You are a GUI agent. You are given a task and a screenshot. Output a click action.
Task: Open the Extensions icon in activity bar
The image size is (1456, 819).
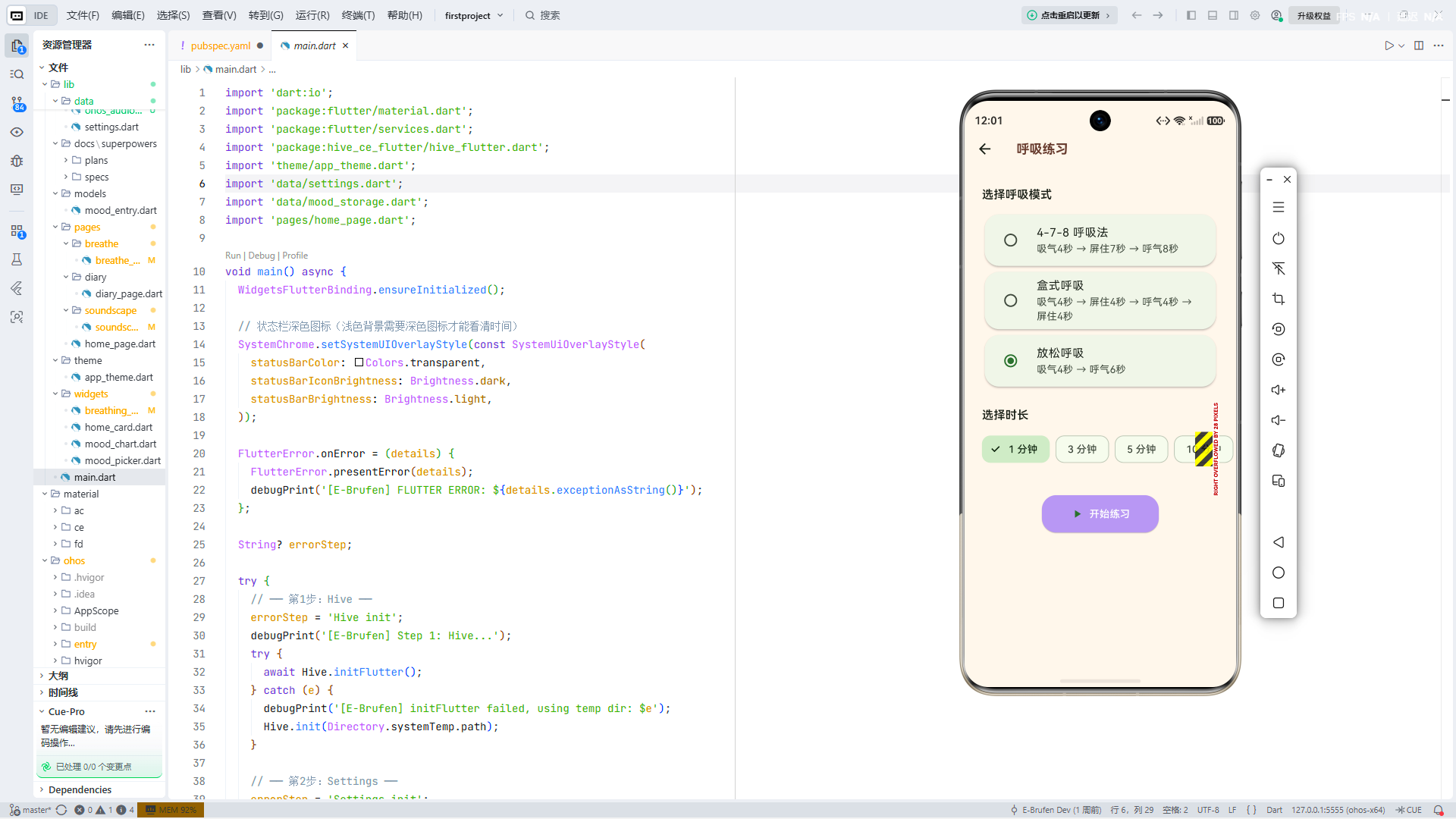pos(17,231)
